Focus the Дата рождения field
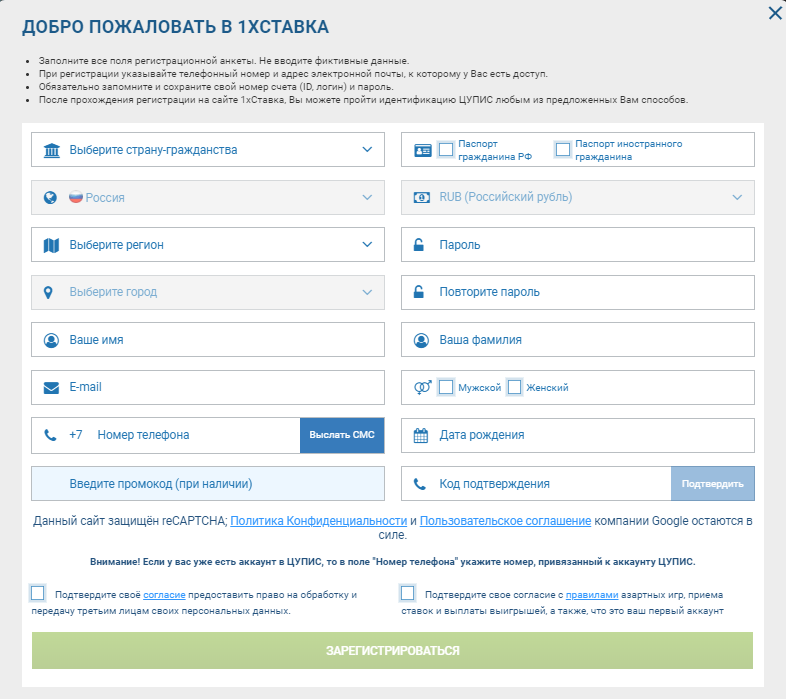This screenshot has width=786, height=699. click(577, 435)
